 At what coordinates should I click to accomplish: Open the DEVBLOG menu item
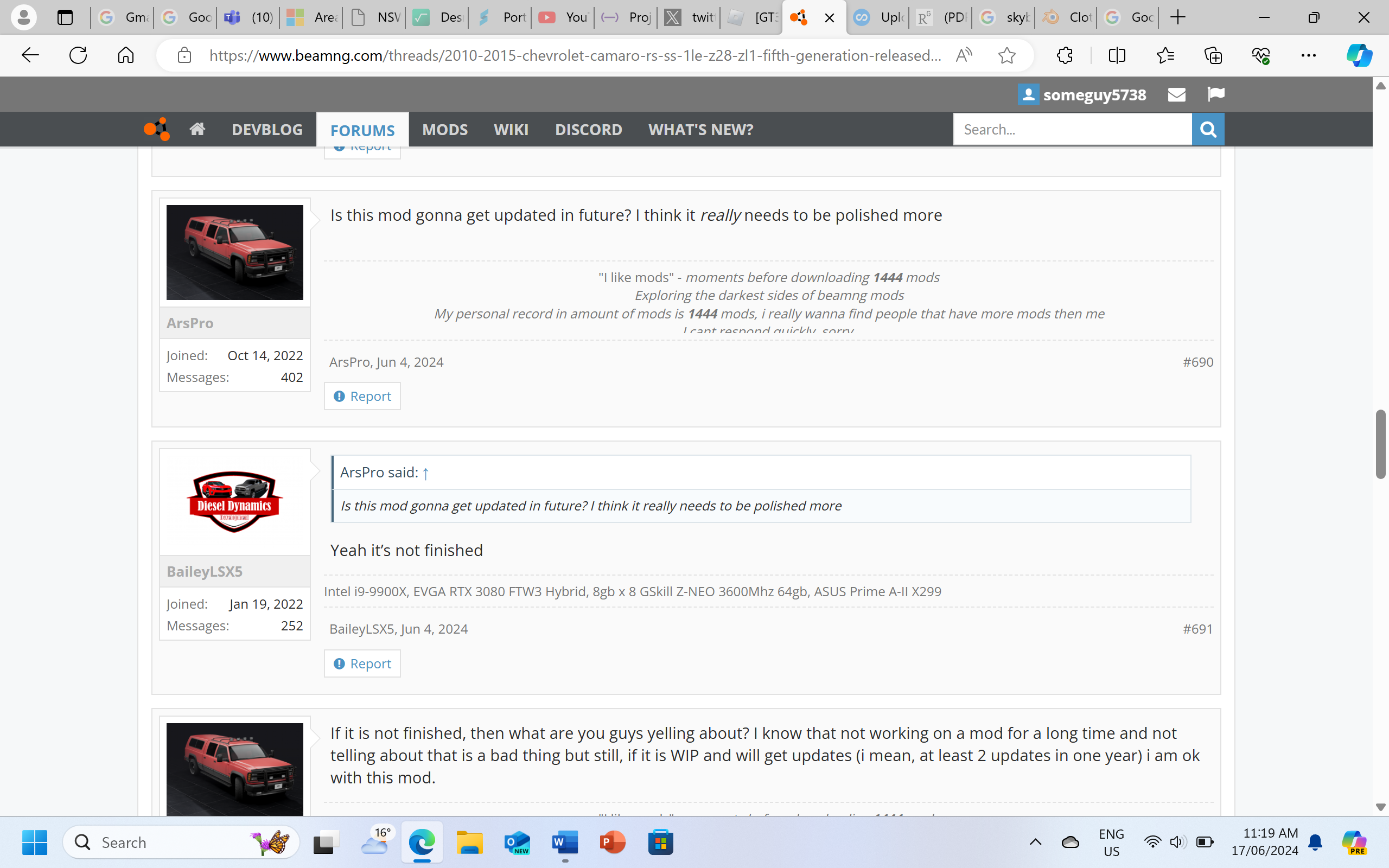coord(267,130)
